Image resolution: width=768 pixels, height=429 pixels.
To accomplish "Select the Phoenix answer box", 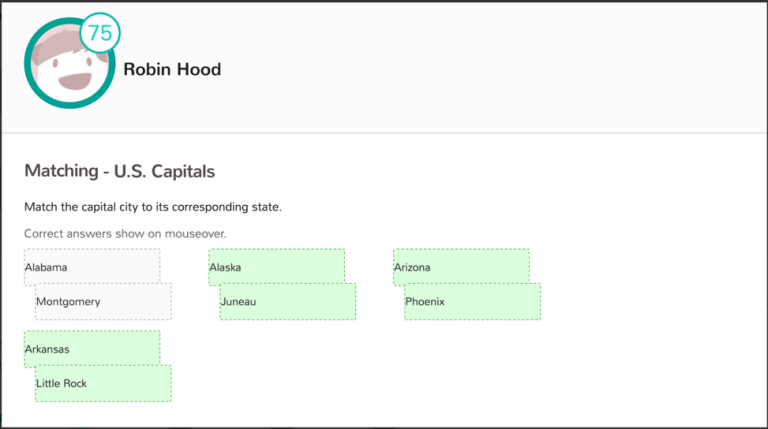I will [473, 302].
